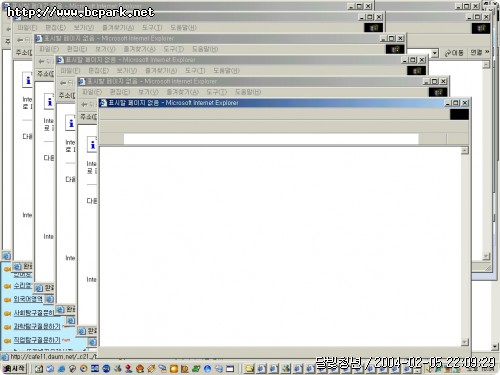This screenshot has height=375, width=500.
Task: Click the front Internet Explorer window's title bar icon
Action: 103,103
